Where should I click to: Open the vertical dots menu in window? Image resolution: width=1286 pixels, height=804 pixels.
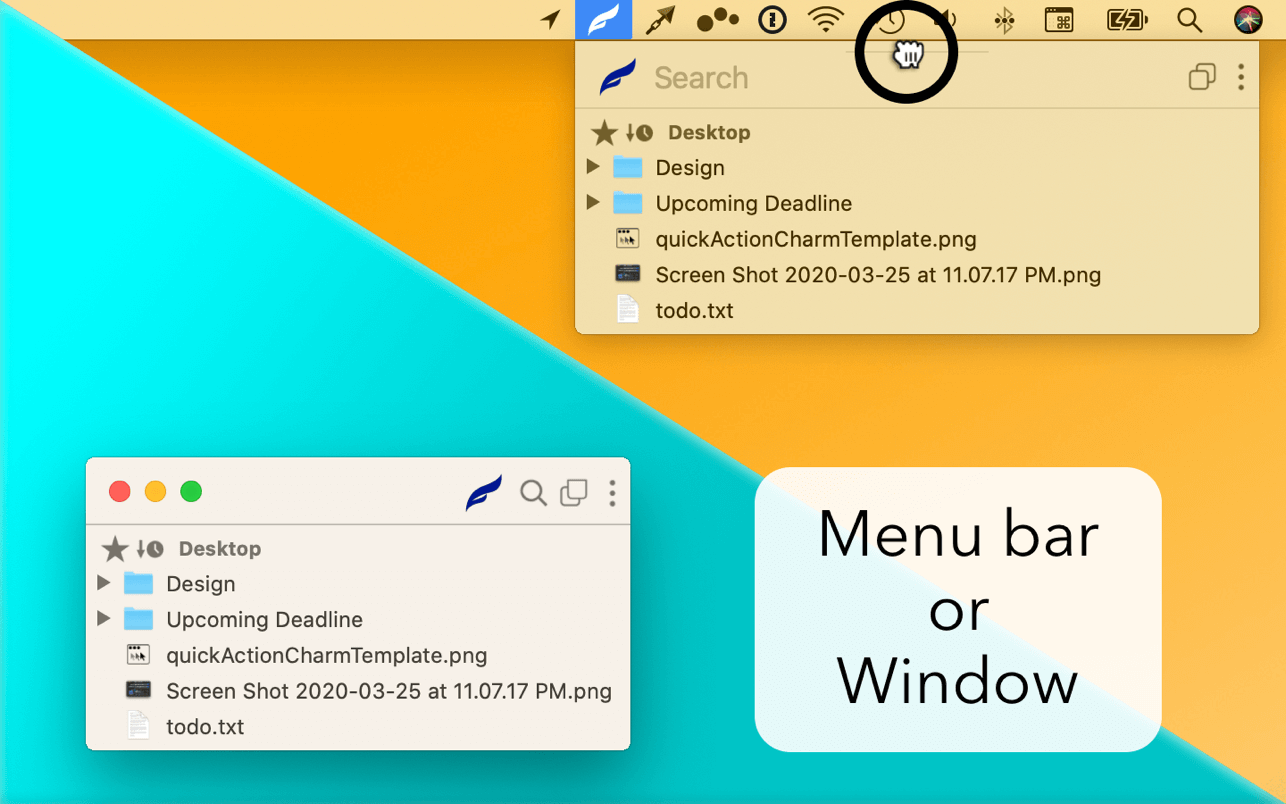(612, 492)
